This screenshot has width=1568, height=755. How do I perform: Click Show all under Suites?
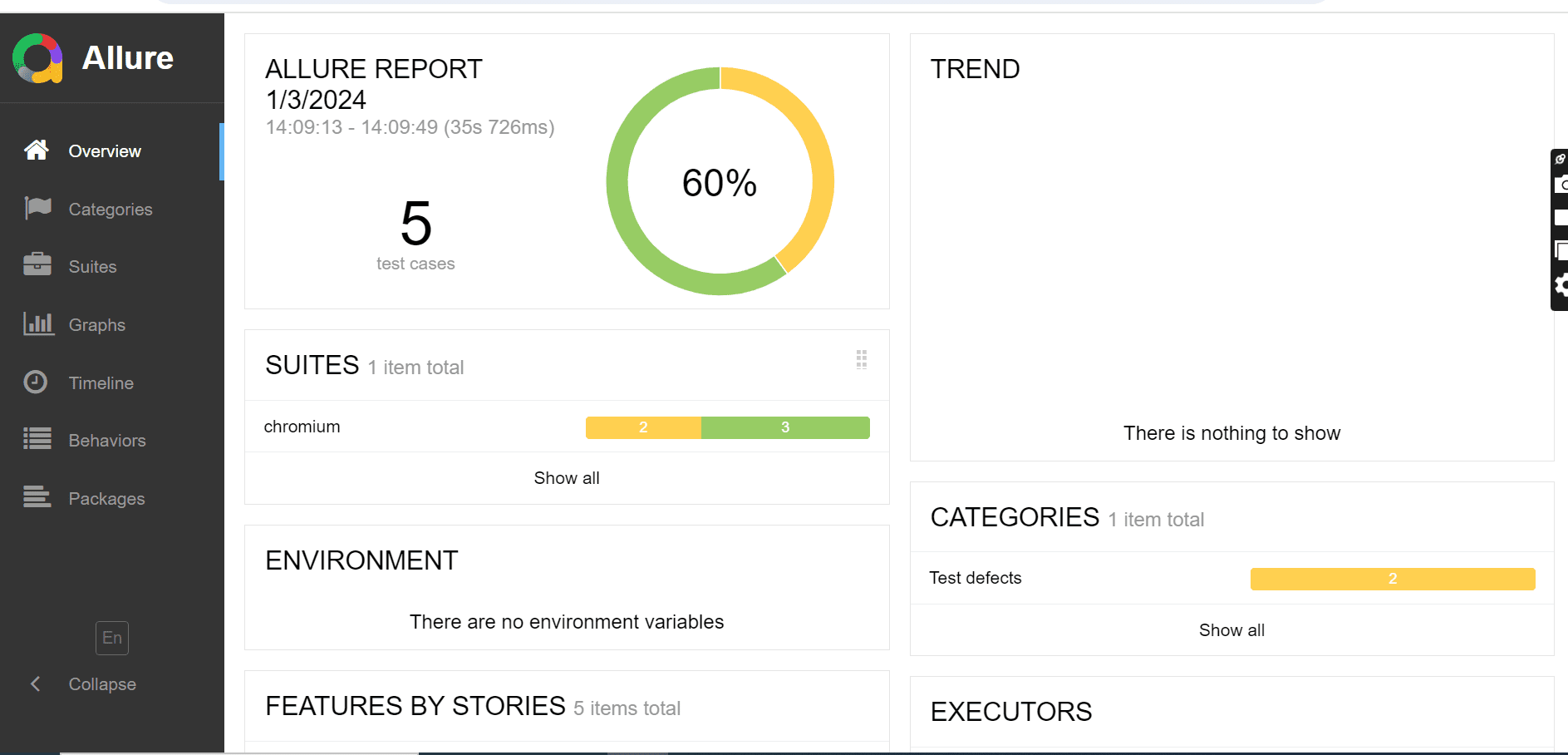567,478
